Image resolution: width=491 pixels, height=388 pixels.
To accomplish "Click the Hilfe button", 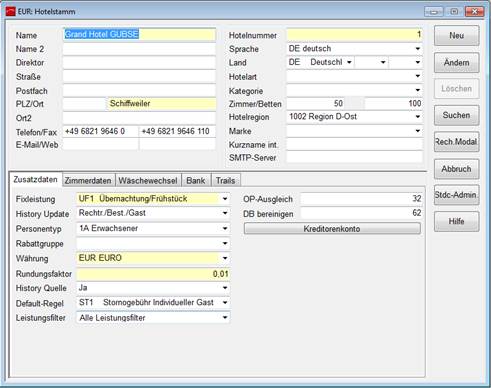I will click(x=456, y=221).
